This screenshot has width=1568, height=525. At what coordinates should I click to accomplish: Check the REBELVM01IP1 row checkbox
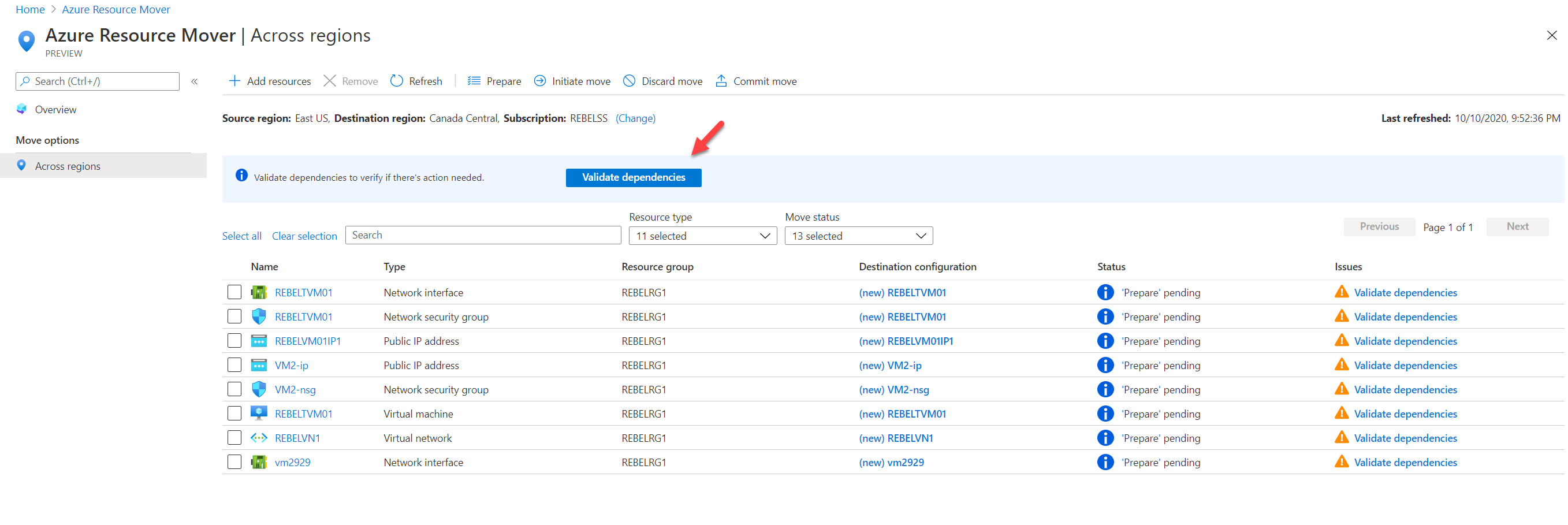[x=234, y=341]
